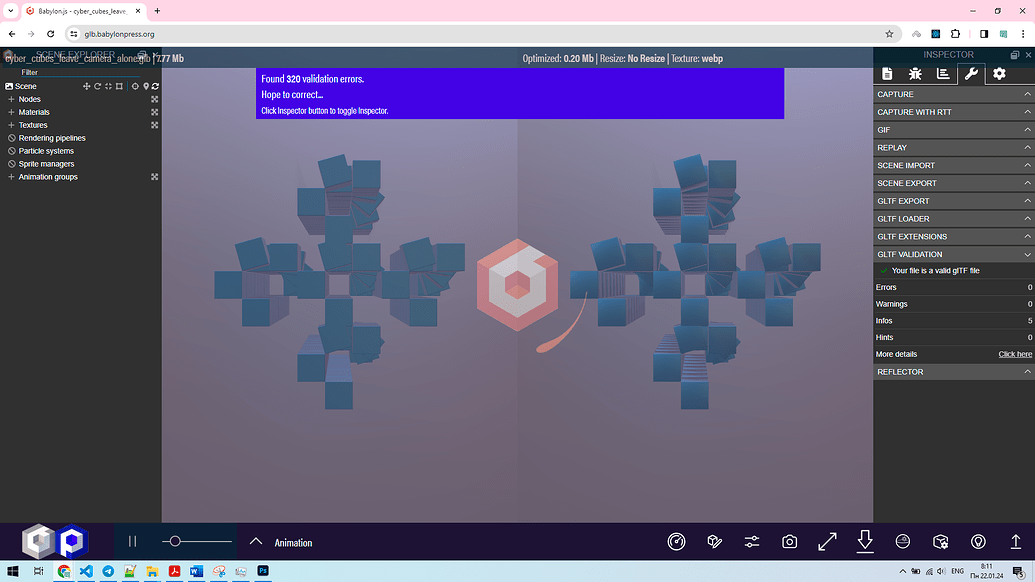Capture a screenshot using the camera icon
The width and height of the screenshot is (1035, 582).
[x=789, y=541]
